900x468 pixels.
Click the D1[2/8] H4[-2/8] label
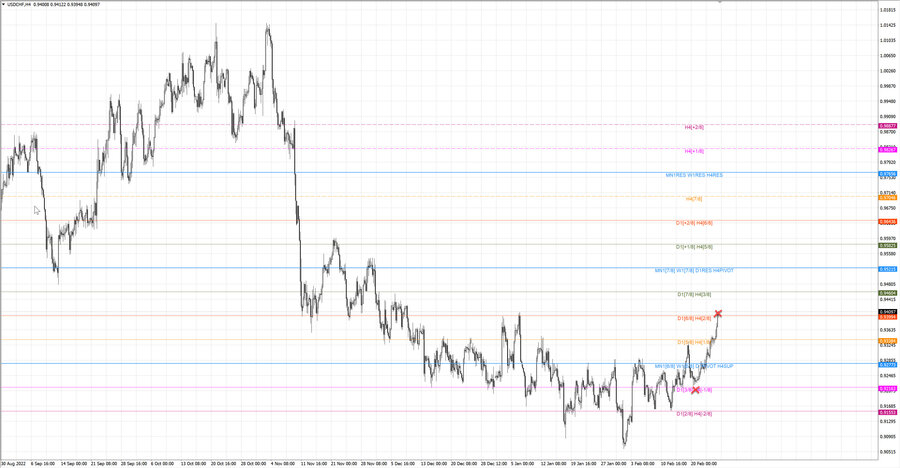tap(694, 414)
